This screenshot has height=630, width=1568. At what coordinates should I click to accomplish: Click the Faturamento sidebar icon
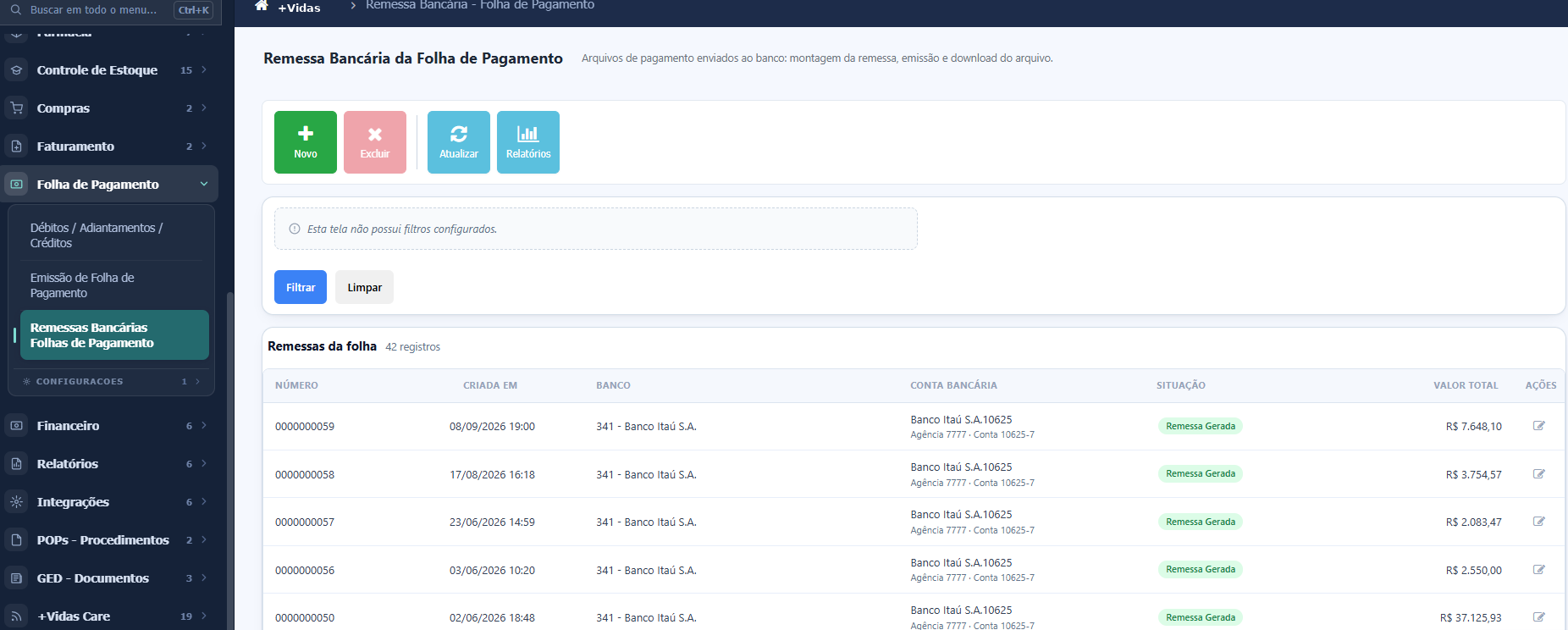16,146
